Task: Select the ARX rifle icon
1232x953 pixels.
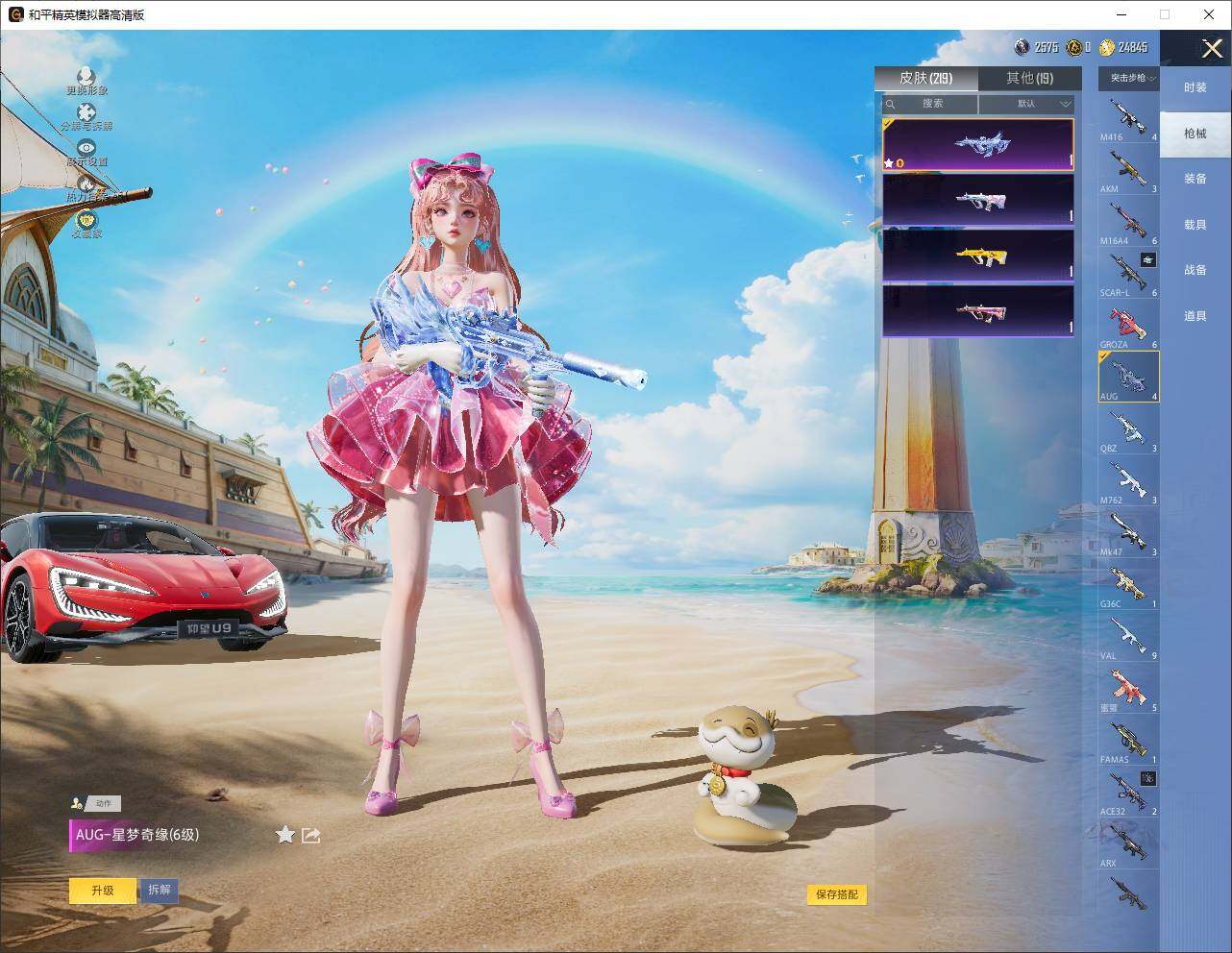Action: click(1128, 843)
